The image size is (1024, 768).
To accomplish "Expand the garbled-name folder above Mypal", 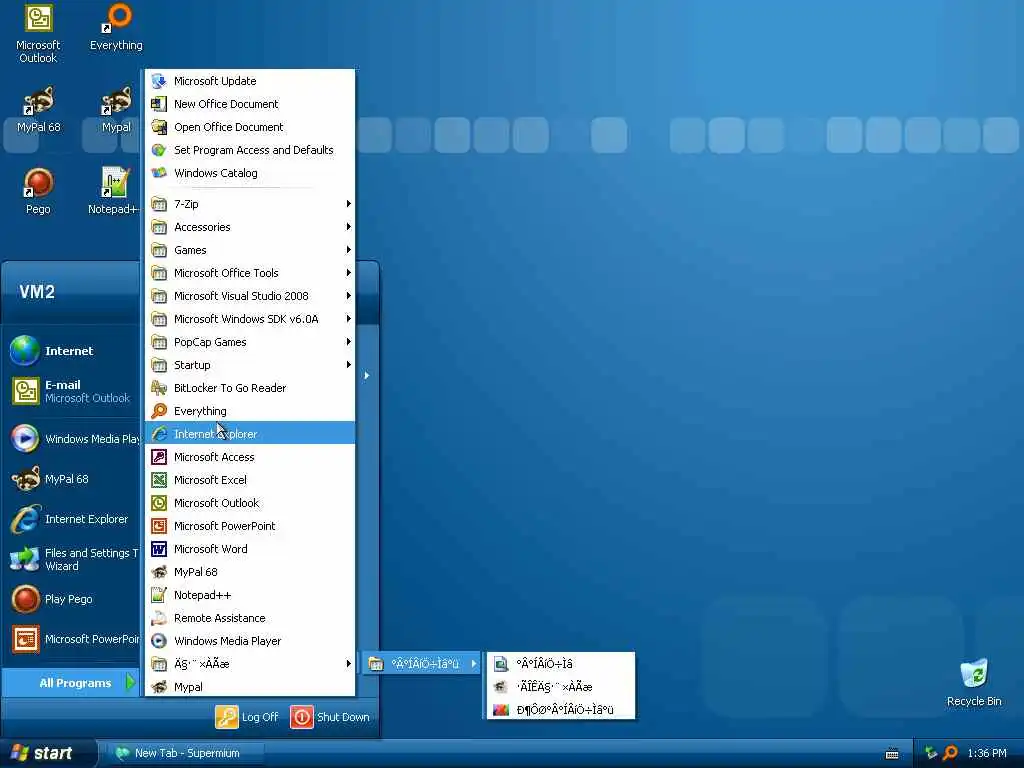I will tap(250, 664).
